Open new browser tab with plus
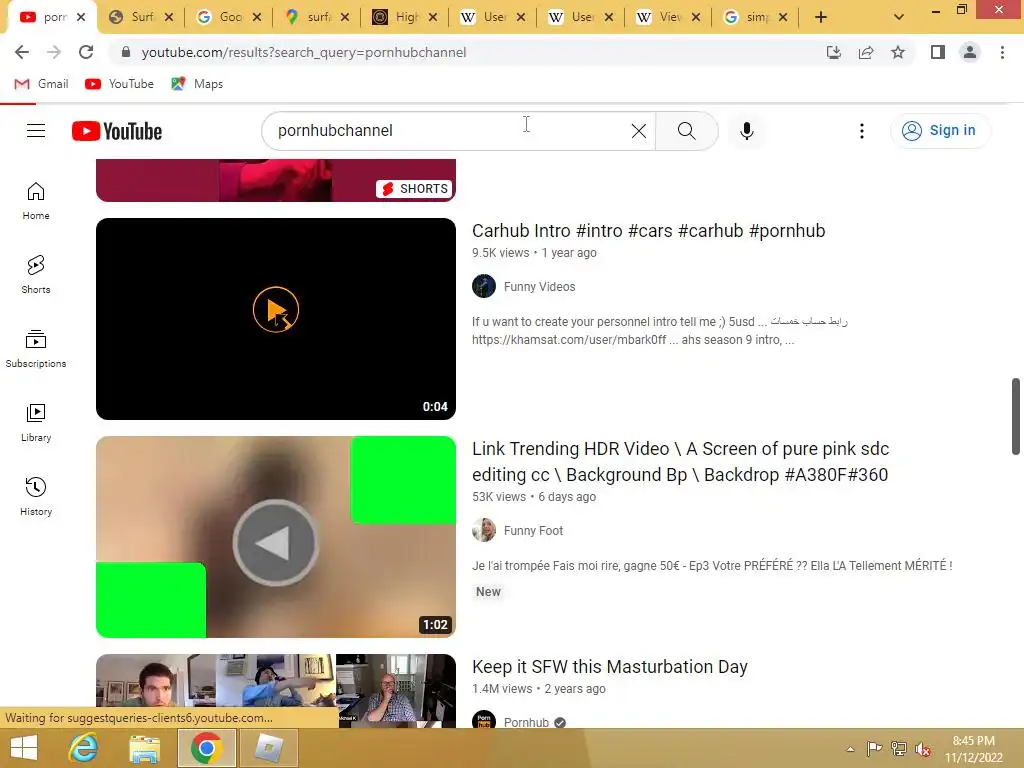This screenshot has height=768, width=1024. pyautogui.click(x=821, y=18)
